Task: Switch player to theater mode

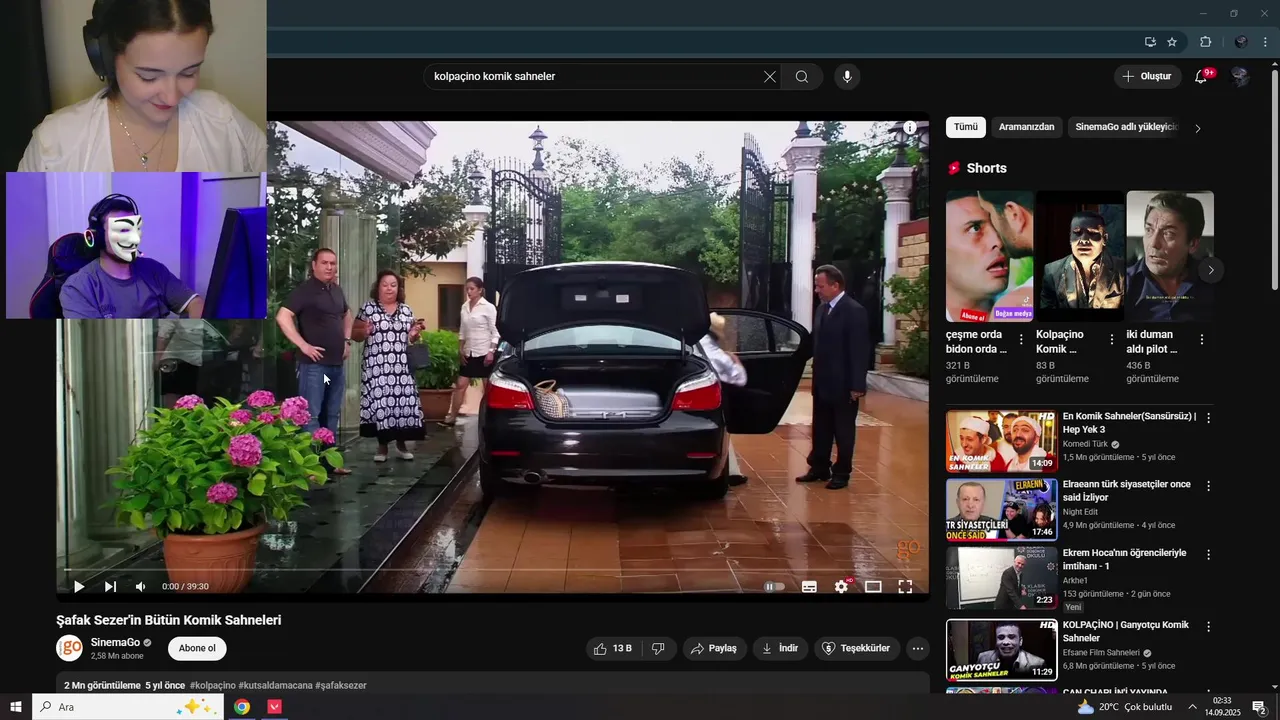Action: (873, 587)
